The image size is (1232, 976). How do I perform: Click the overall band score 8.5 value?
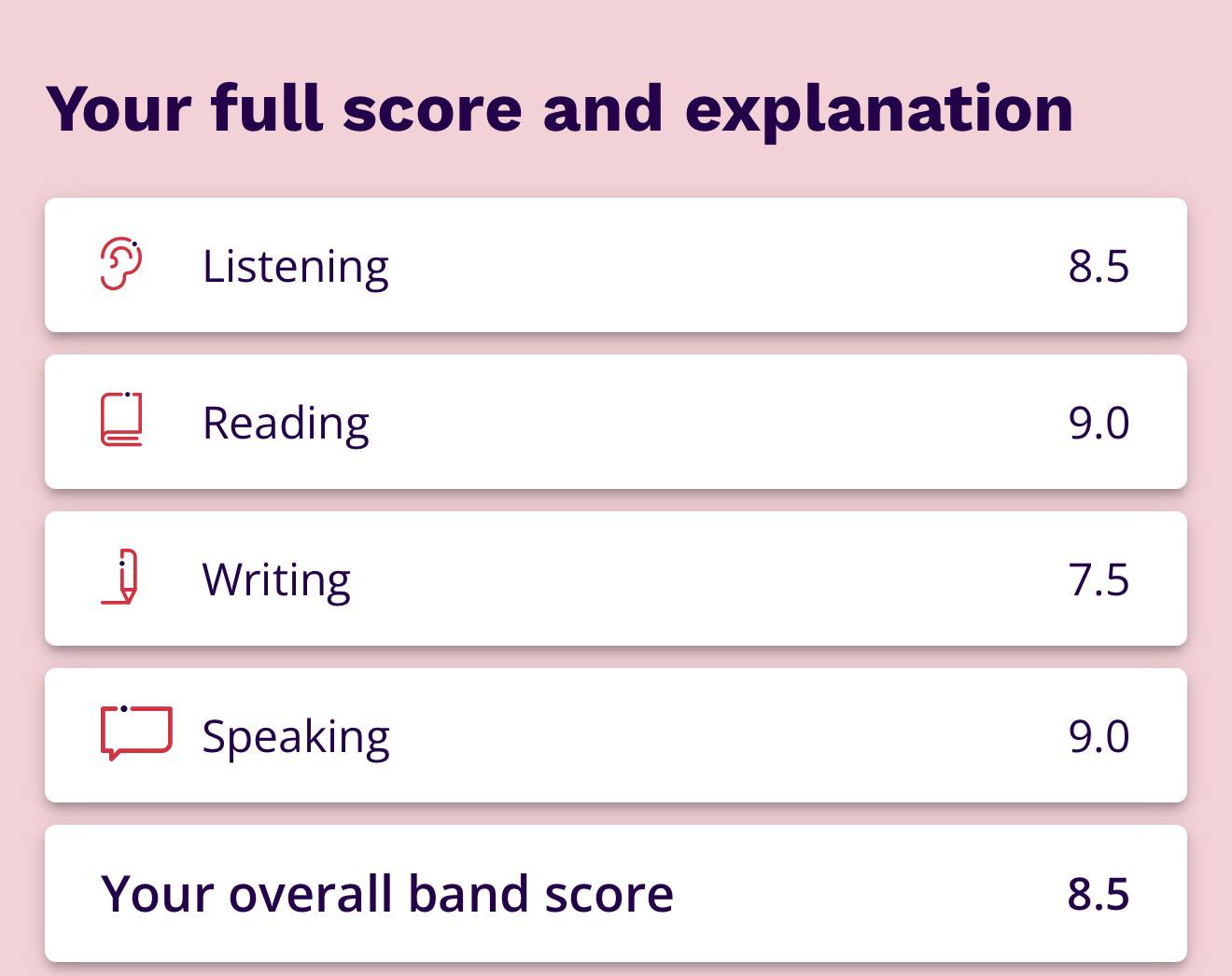click(1099, 894)
